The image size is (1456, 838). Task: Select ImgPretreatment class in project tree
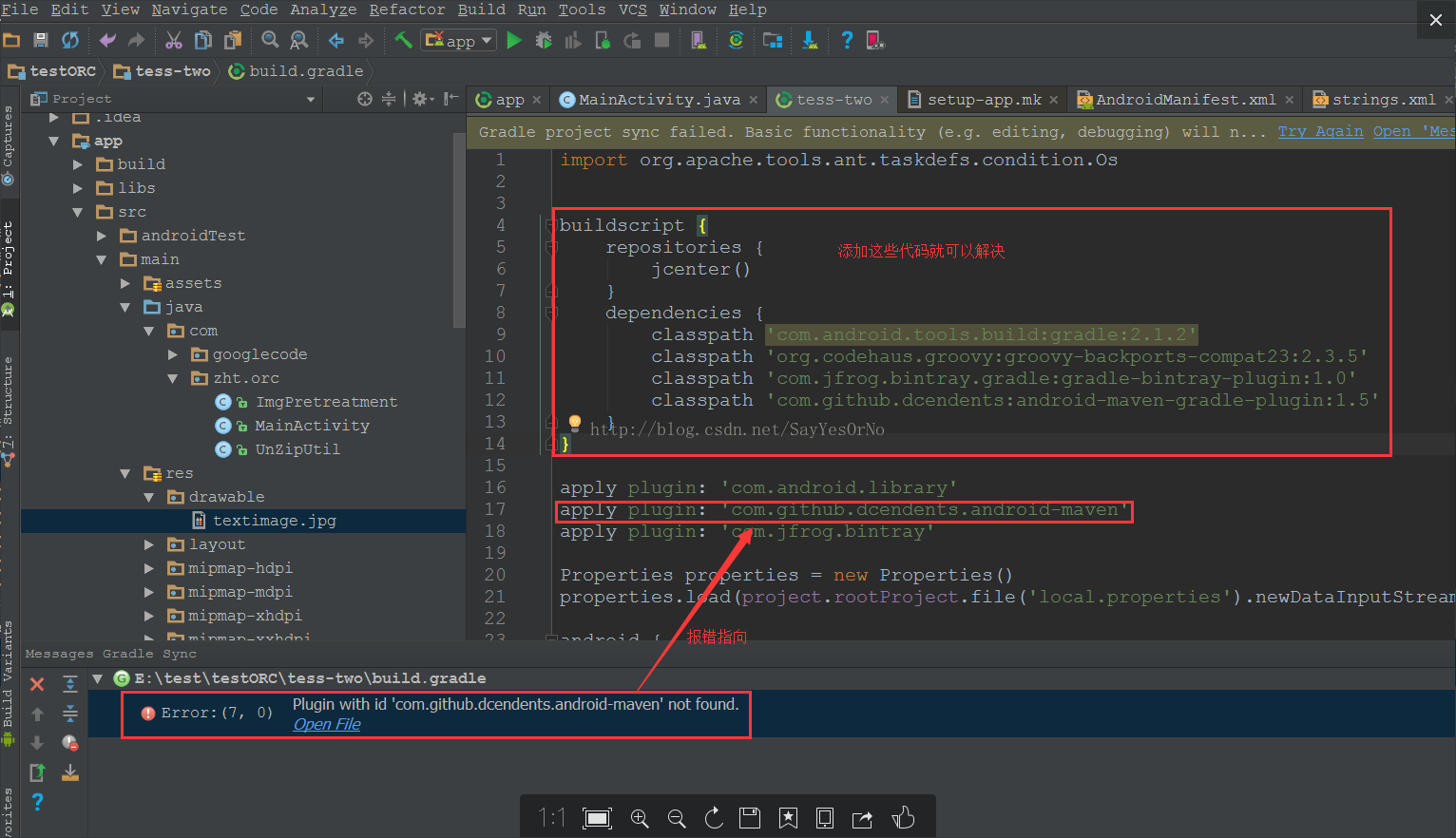pos(326,402)
